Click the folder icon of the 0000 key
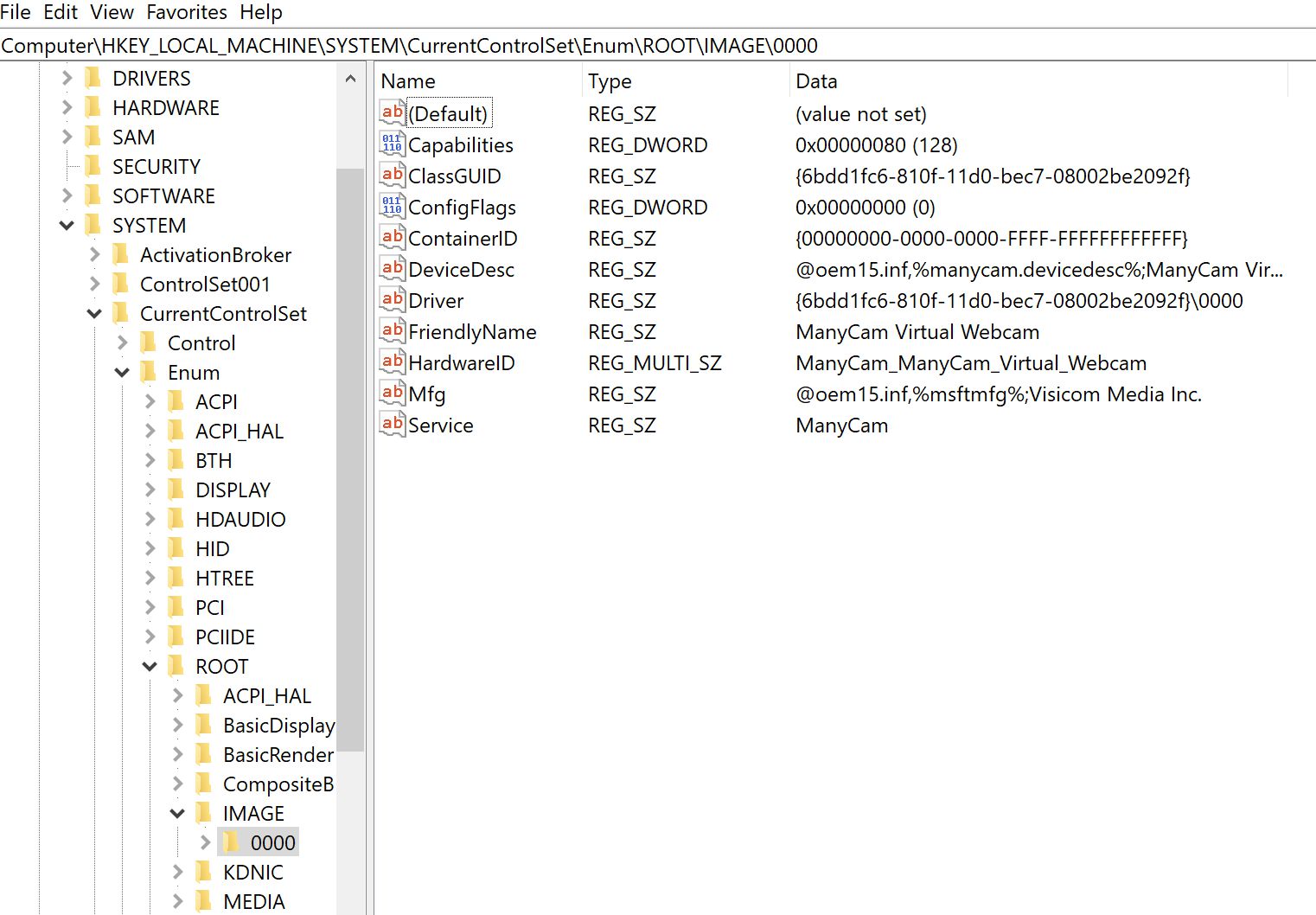 231,842
